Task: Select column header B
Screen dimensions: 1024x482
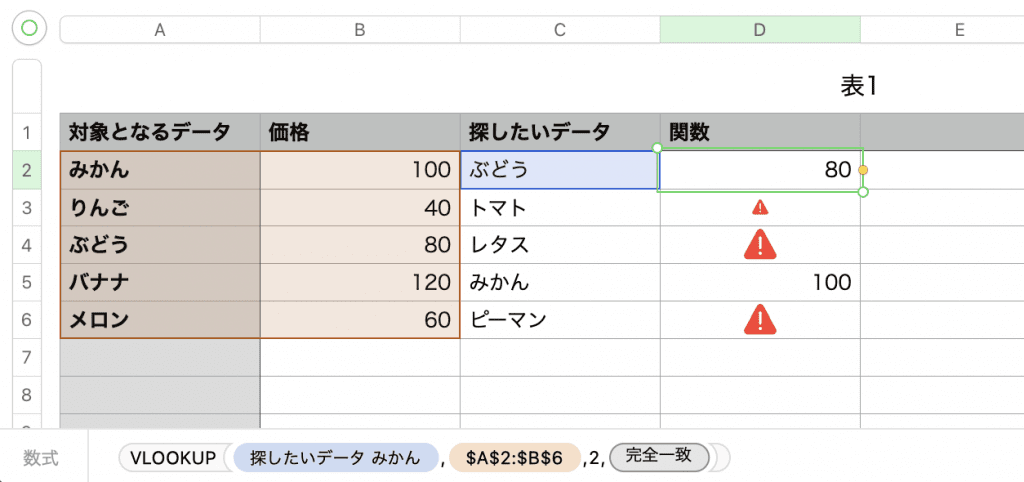Action: click(x=359, y=30)
